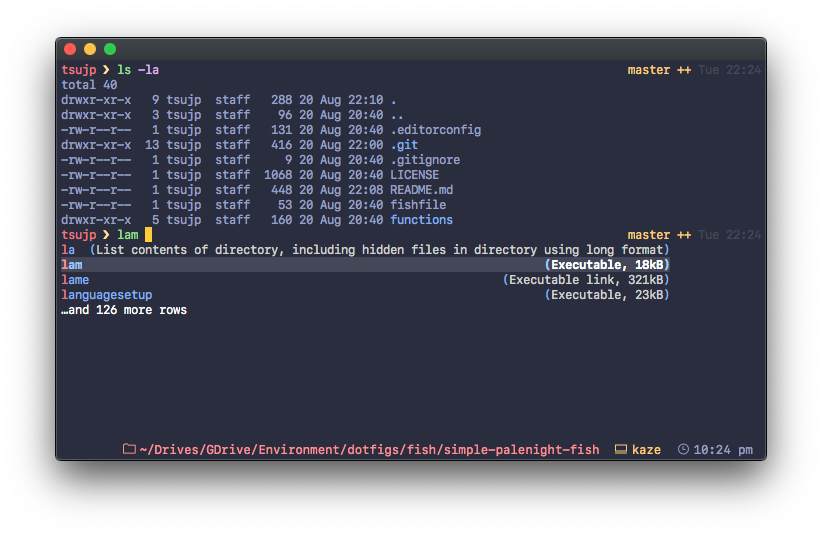
Task: Click the LICENSE file name
Action: coord(414,175)
